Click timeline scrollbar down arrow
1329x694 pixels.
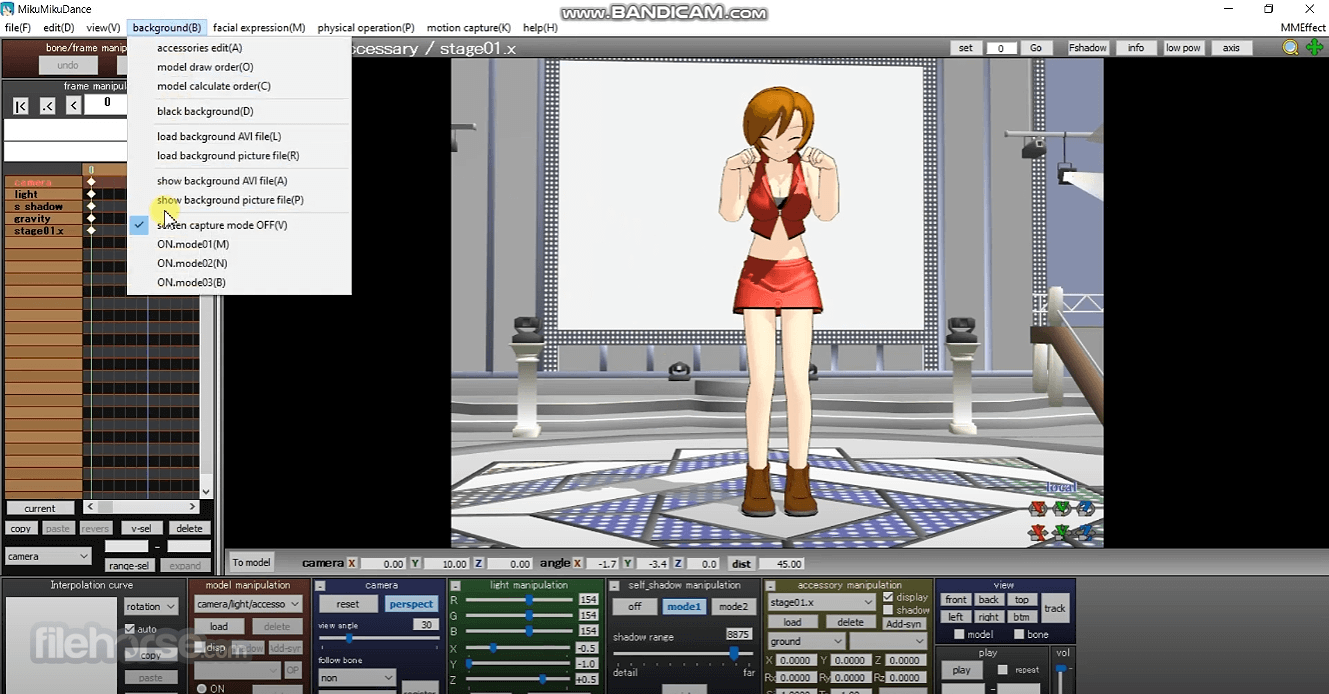click(x=207, y=491)
